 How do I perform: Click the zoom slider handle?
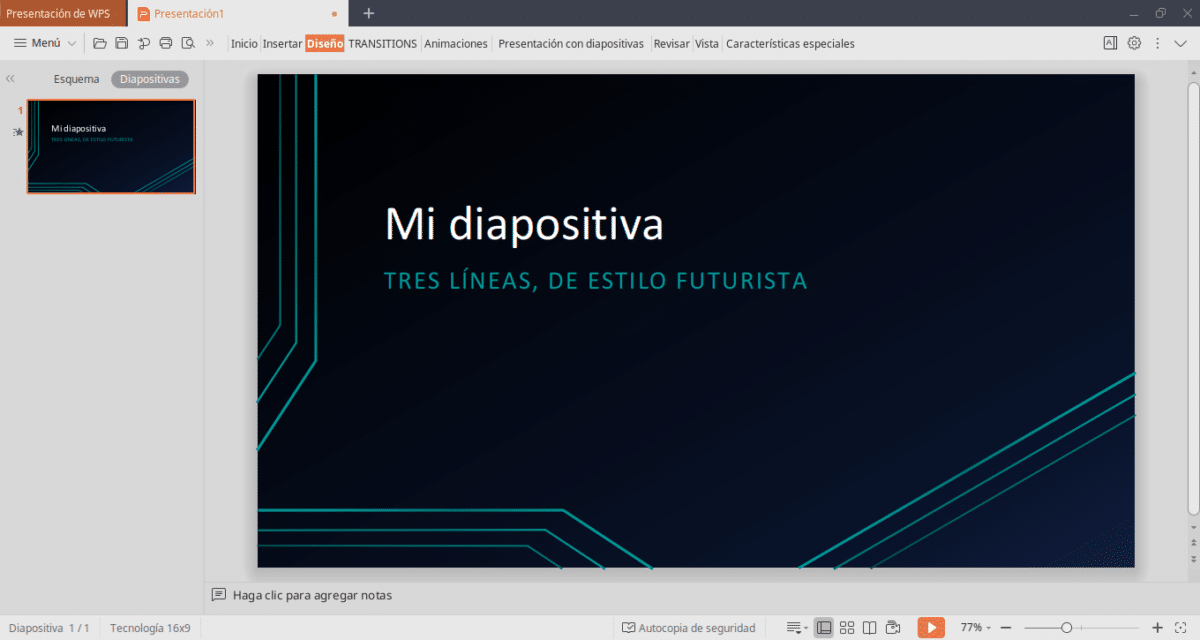pyautogui.click(x=1067, y=628)
